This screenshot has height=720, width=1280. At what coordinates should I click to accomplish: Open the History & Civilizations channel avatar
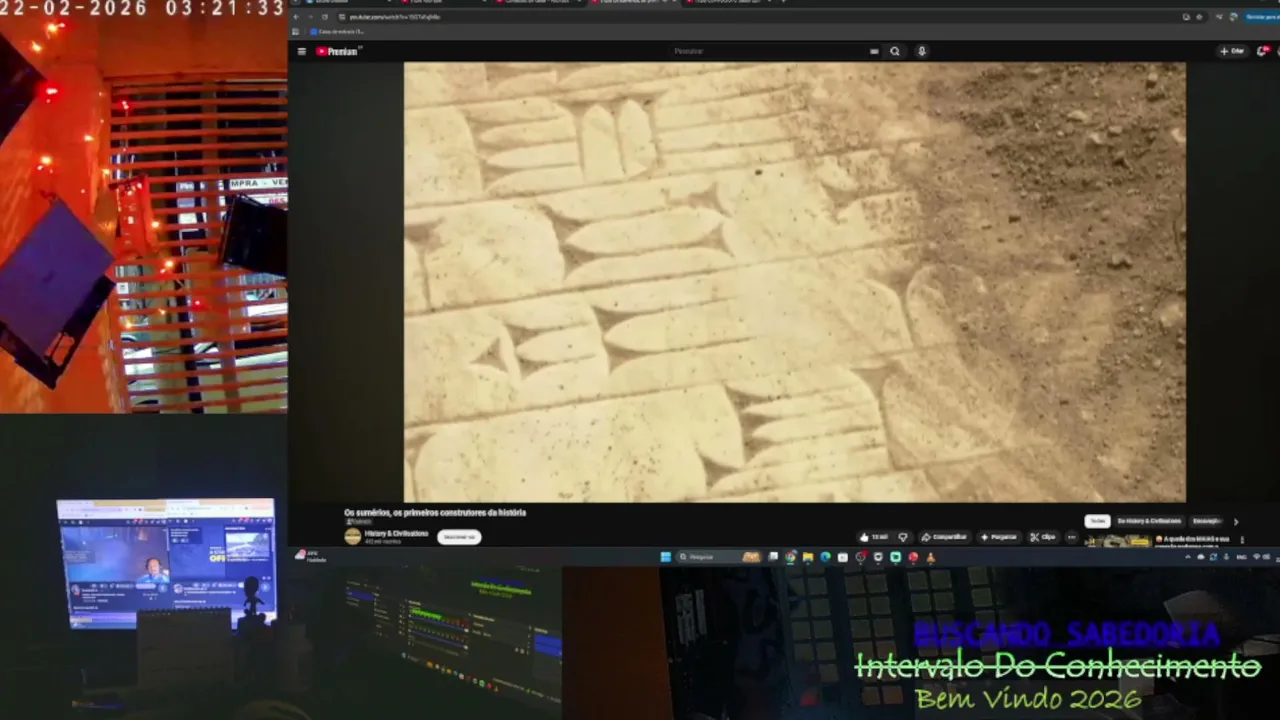353,536
